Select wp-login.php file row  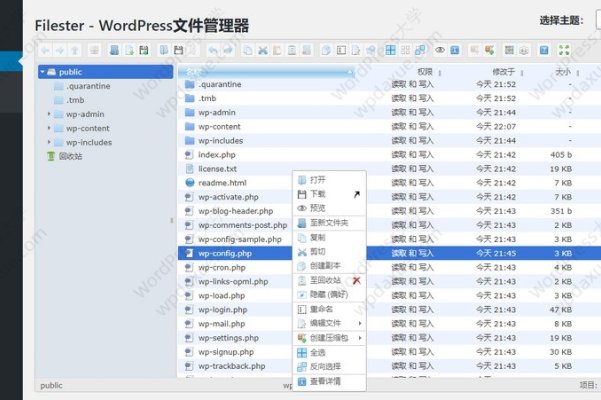pyautogui.click(x=389, y=310)
